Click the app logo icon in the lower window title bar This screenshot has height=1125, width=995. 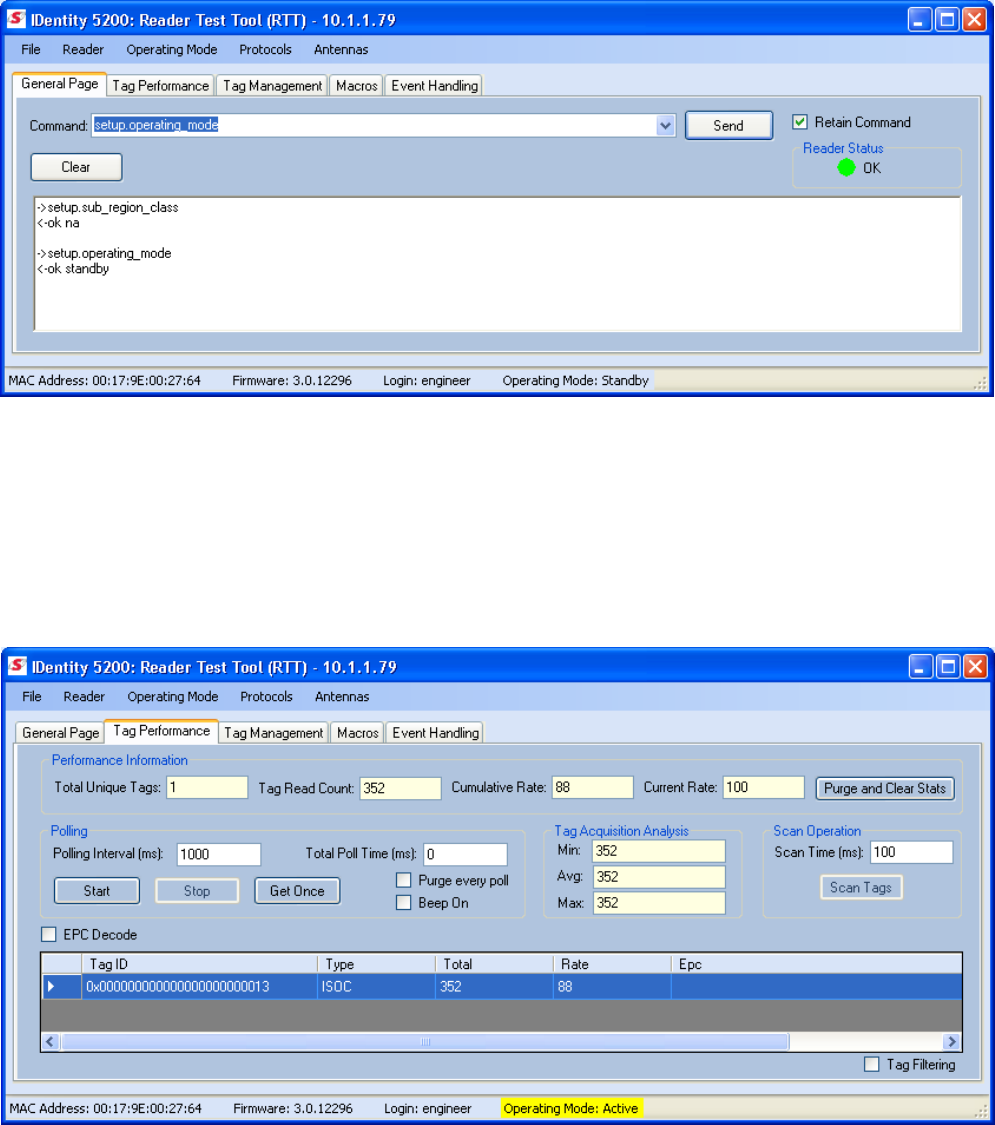tap(17, 666)
